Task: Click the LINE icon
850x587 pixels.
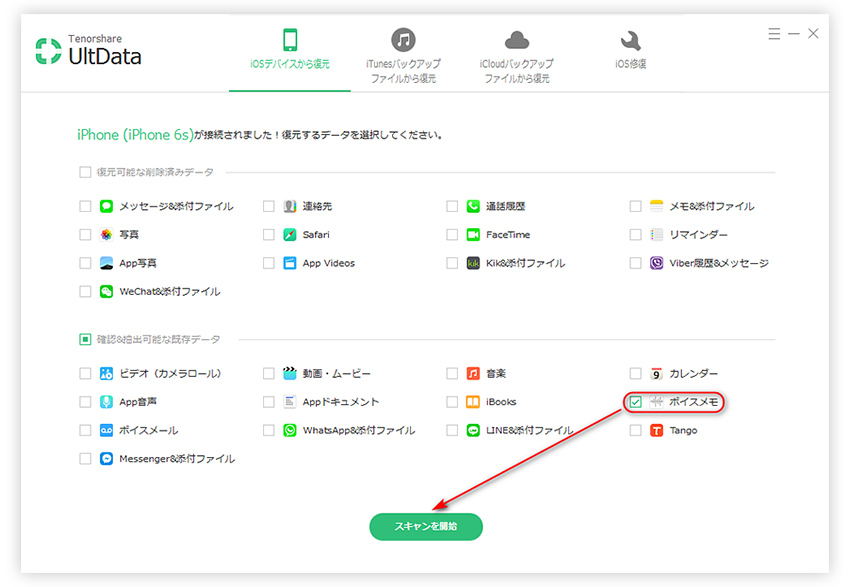Action: (x=473, y=430)
